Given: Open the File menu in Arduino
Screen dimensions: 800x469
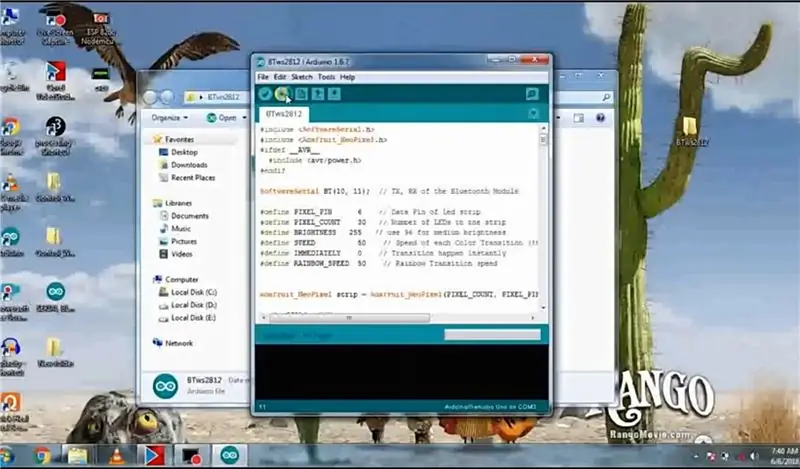Looking at the screenshot, I should click(x=263, y=77).
